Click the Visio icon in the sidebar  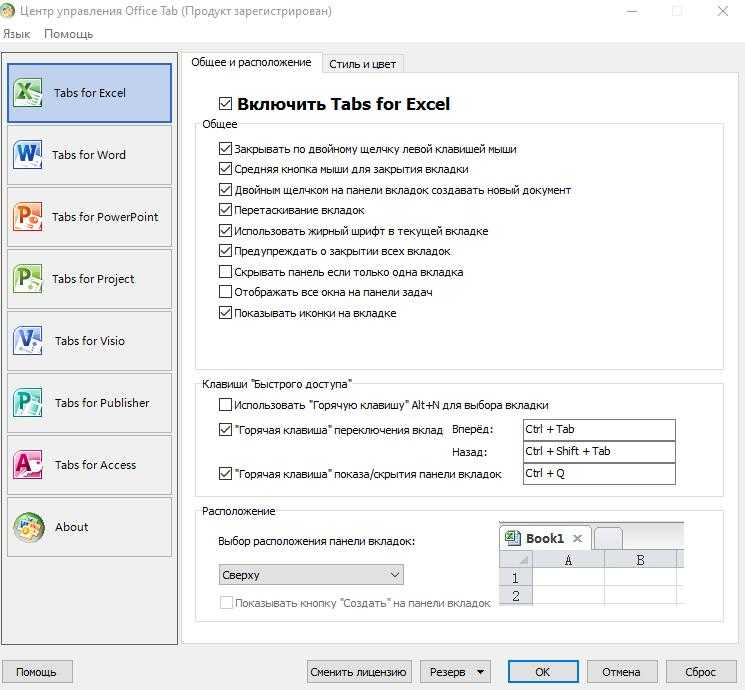(x=28, y=341)
